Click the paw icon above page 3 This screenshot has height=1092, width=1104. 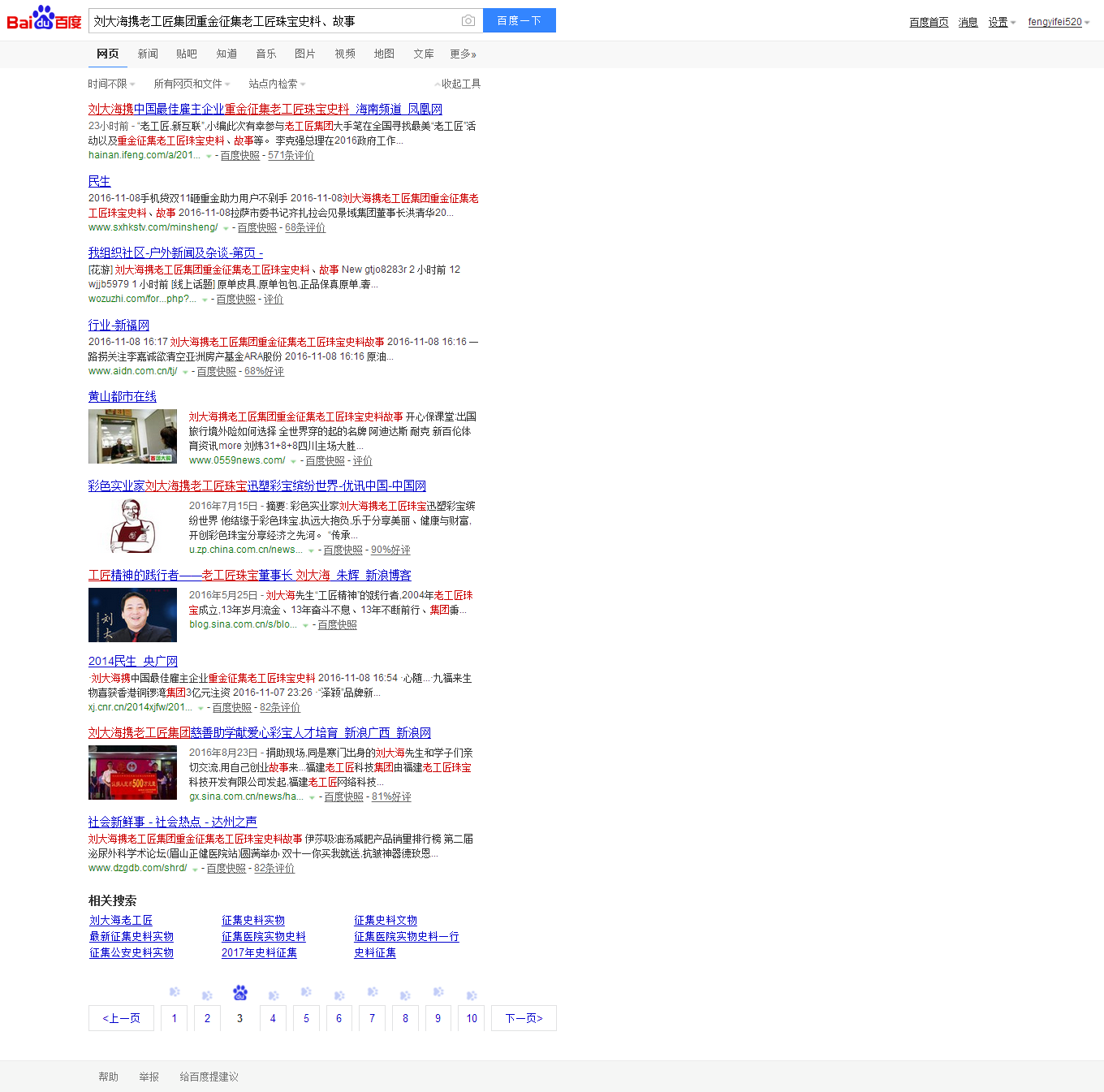tap(240, 992)
